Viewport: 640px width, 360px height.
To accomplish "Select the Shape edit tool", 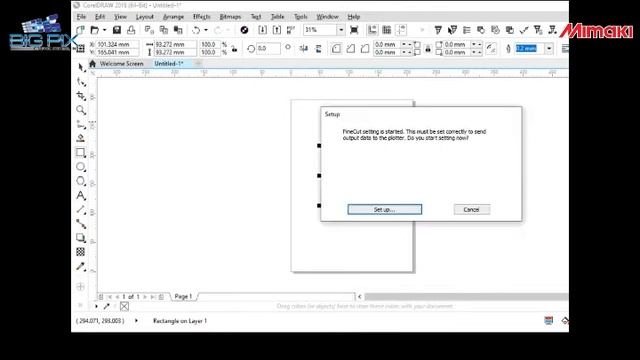I will click(x=81, y=82).
